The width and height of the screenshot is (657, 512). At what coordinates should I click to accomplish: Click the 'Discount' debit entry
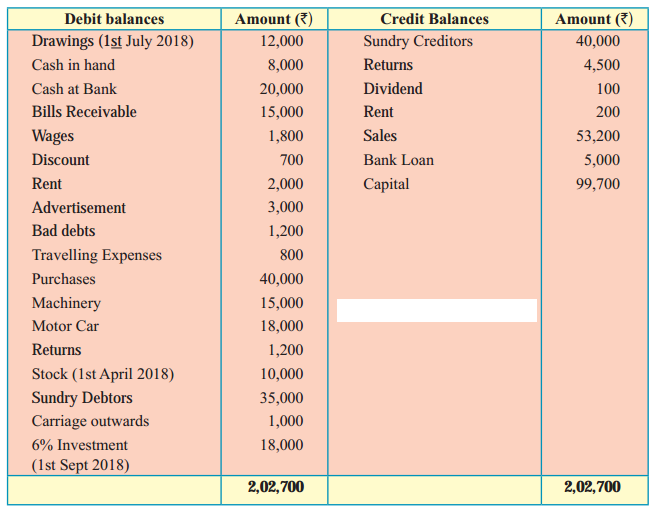click(x=61, y=160)
